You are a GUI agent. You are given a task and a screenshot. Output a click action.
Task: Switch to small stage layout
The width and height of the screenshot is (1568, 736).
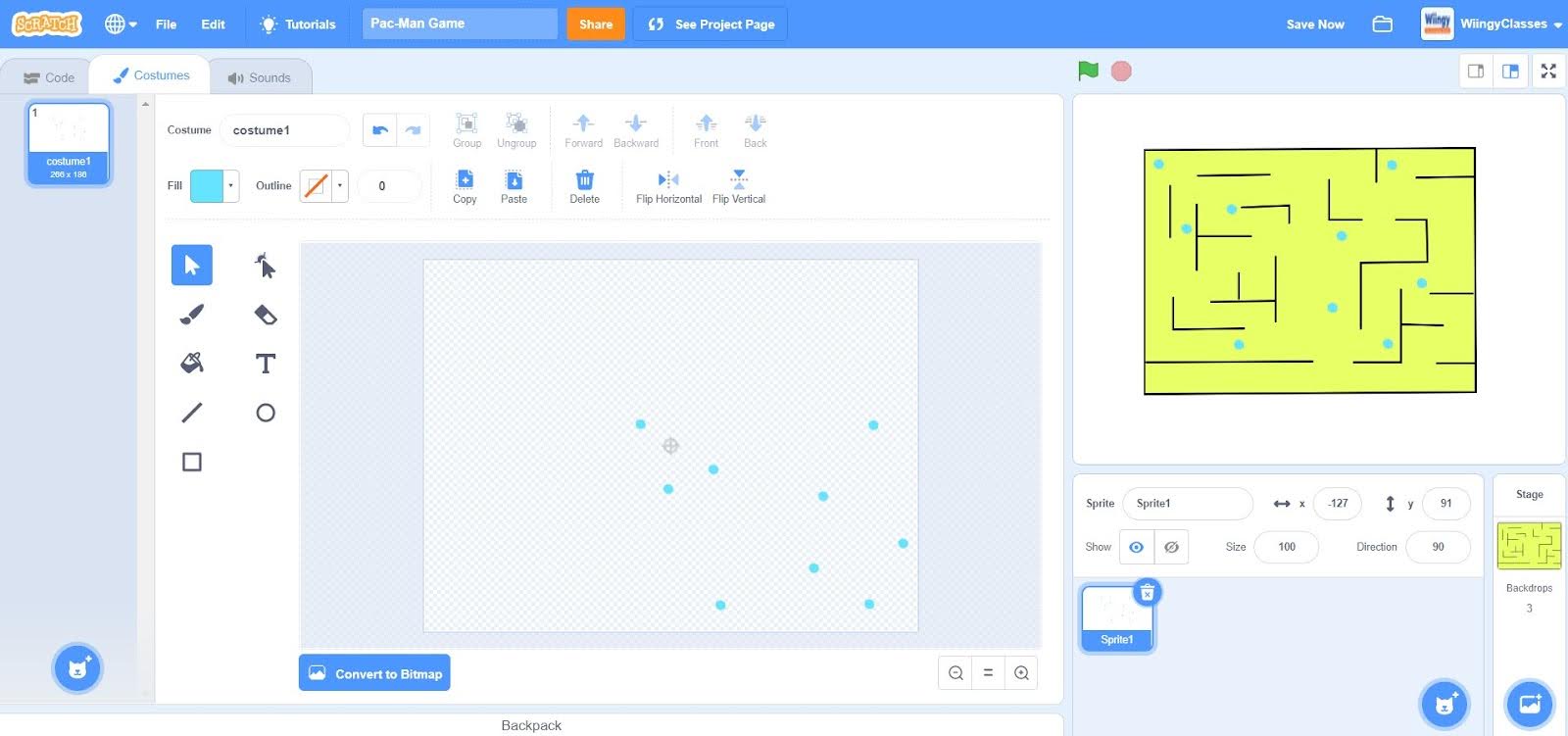[1475, 71]
